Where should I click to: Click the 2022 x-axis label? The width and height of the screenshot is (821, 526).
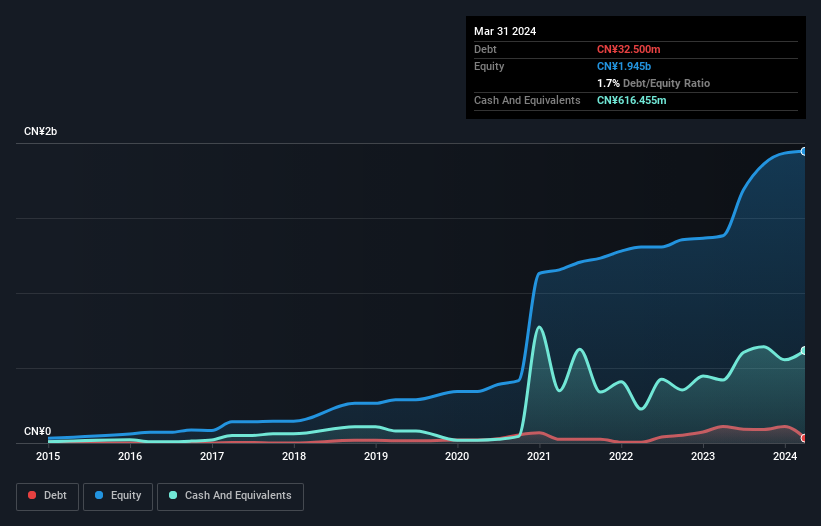point(621,456)
